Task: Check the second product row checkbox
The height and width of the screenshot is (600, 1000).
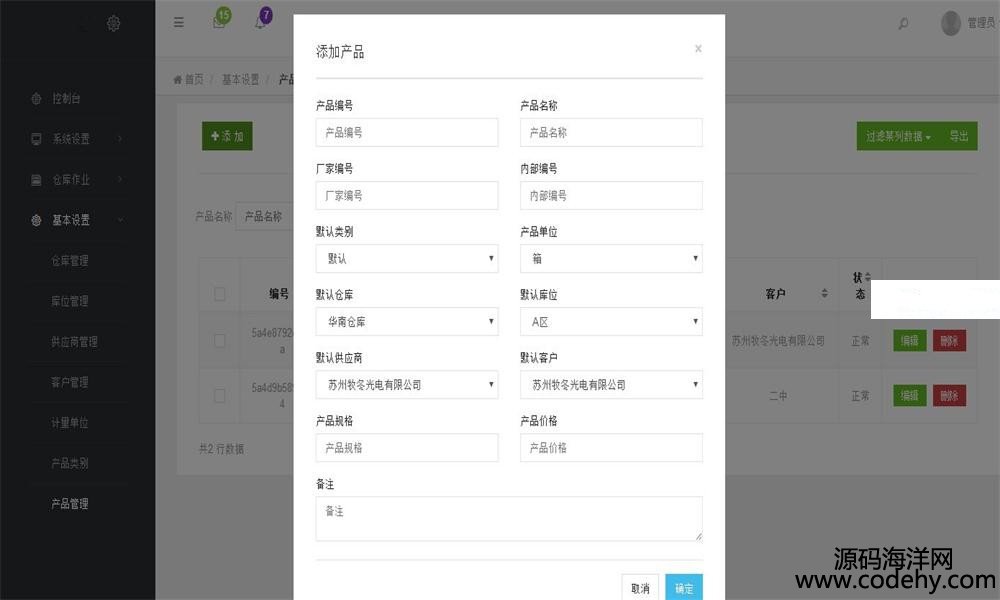Action: [x=220, y=396]
